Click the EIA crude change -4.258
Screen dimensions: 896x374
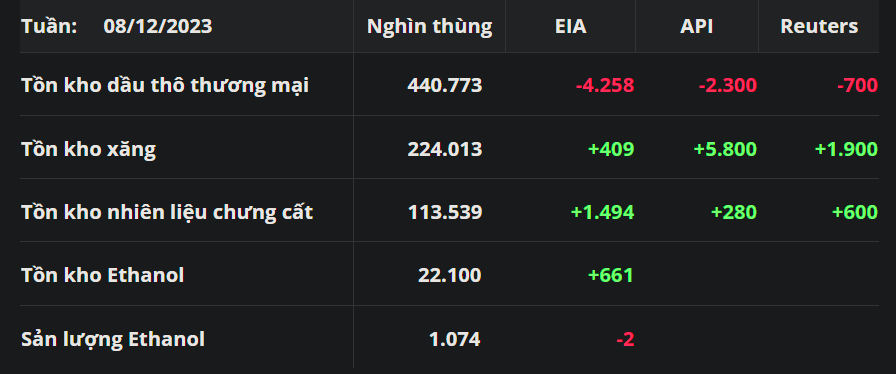[x=605, y=86]
